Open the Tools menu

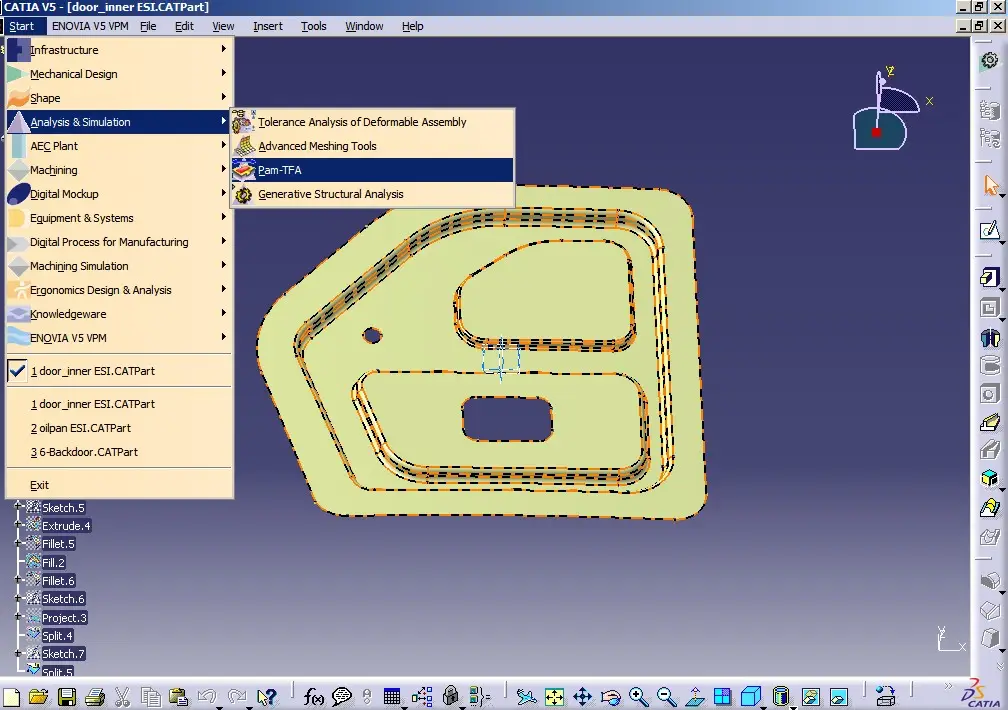[x=314, y=26]
